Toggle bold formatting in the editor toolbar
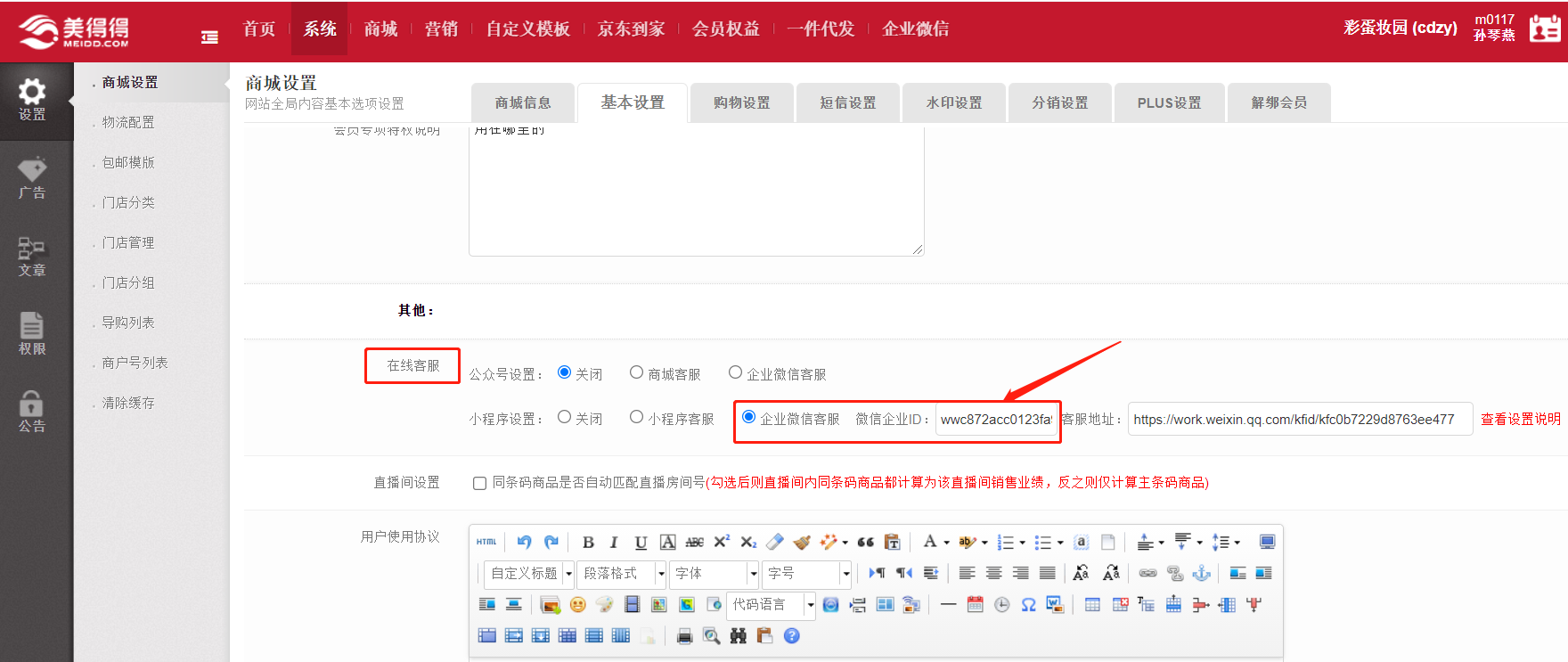1568x662 pixels. coord(588,542)
